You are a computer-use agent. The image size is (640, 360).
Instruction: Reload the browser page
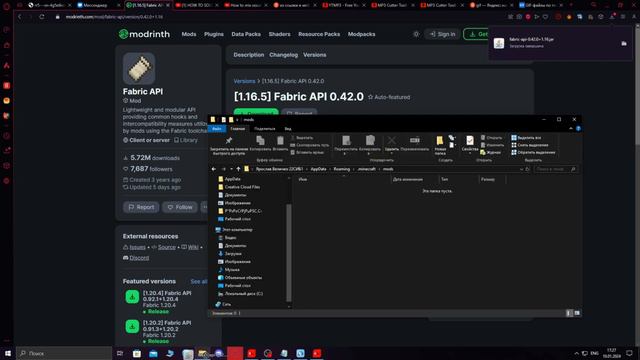42,17
